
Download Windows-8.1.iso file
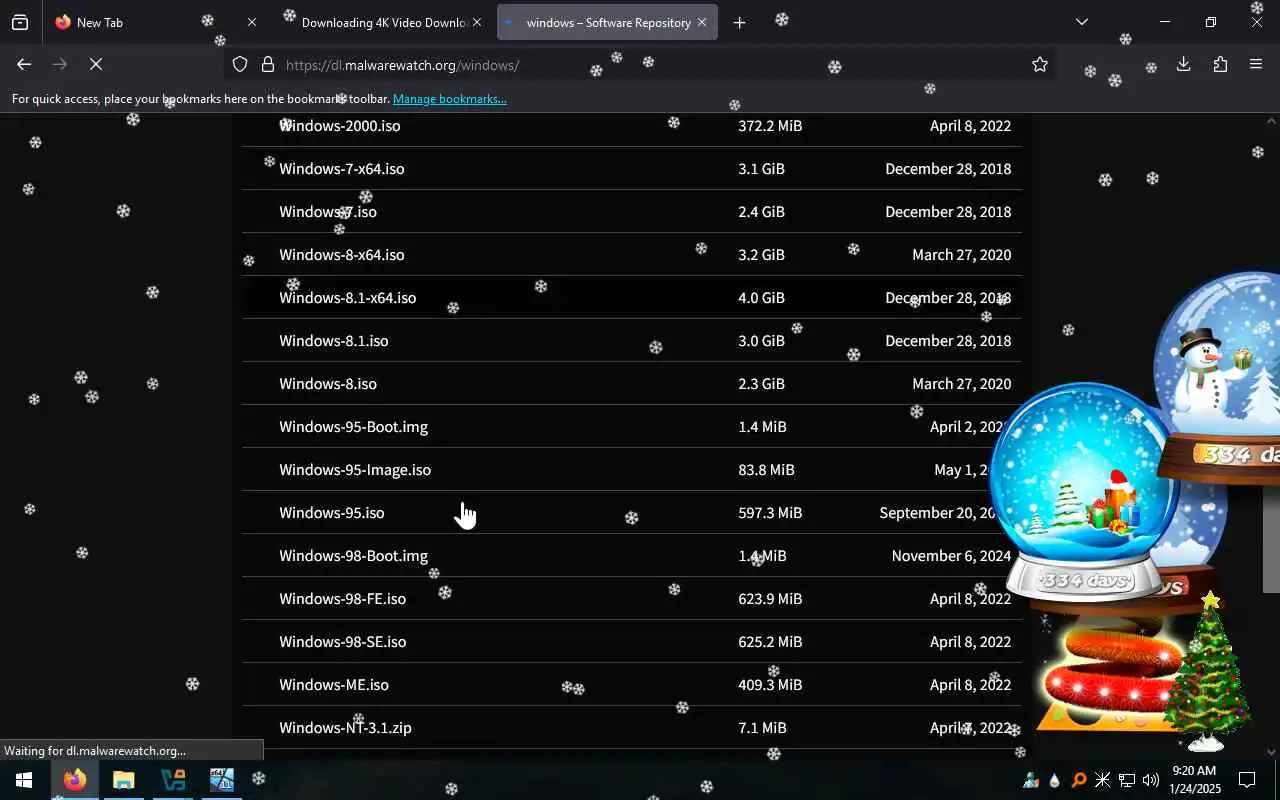tap(334, 341)
